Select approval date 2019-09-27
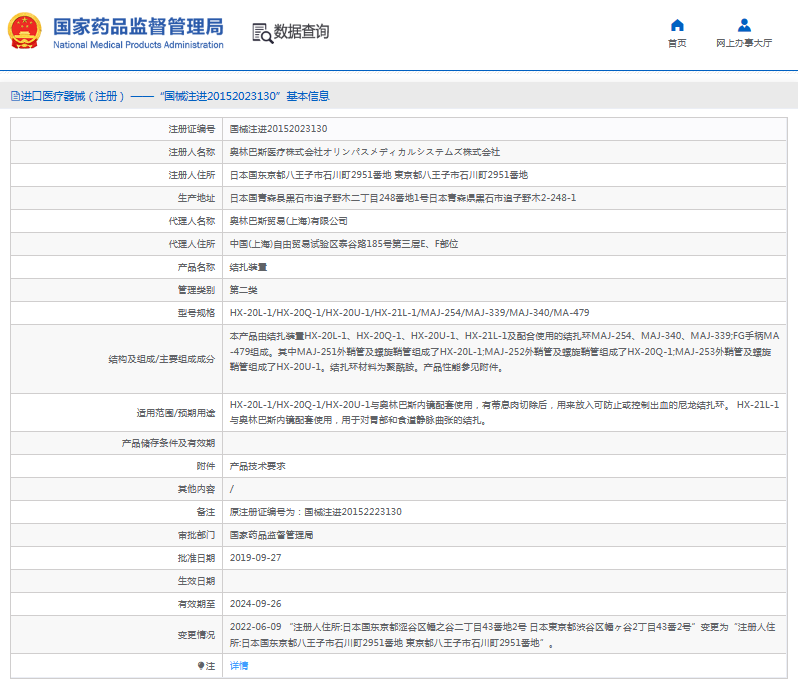This screenshot has height=686, width=798. click(255, 558)
